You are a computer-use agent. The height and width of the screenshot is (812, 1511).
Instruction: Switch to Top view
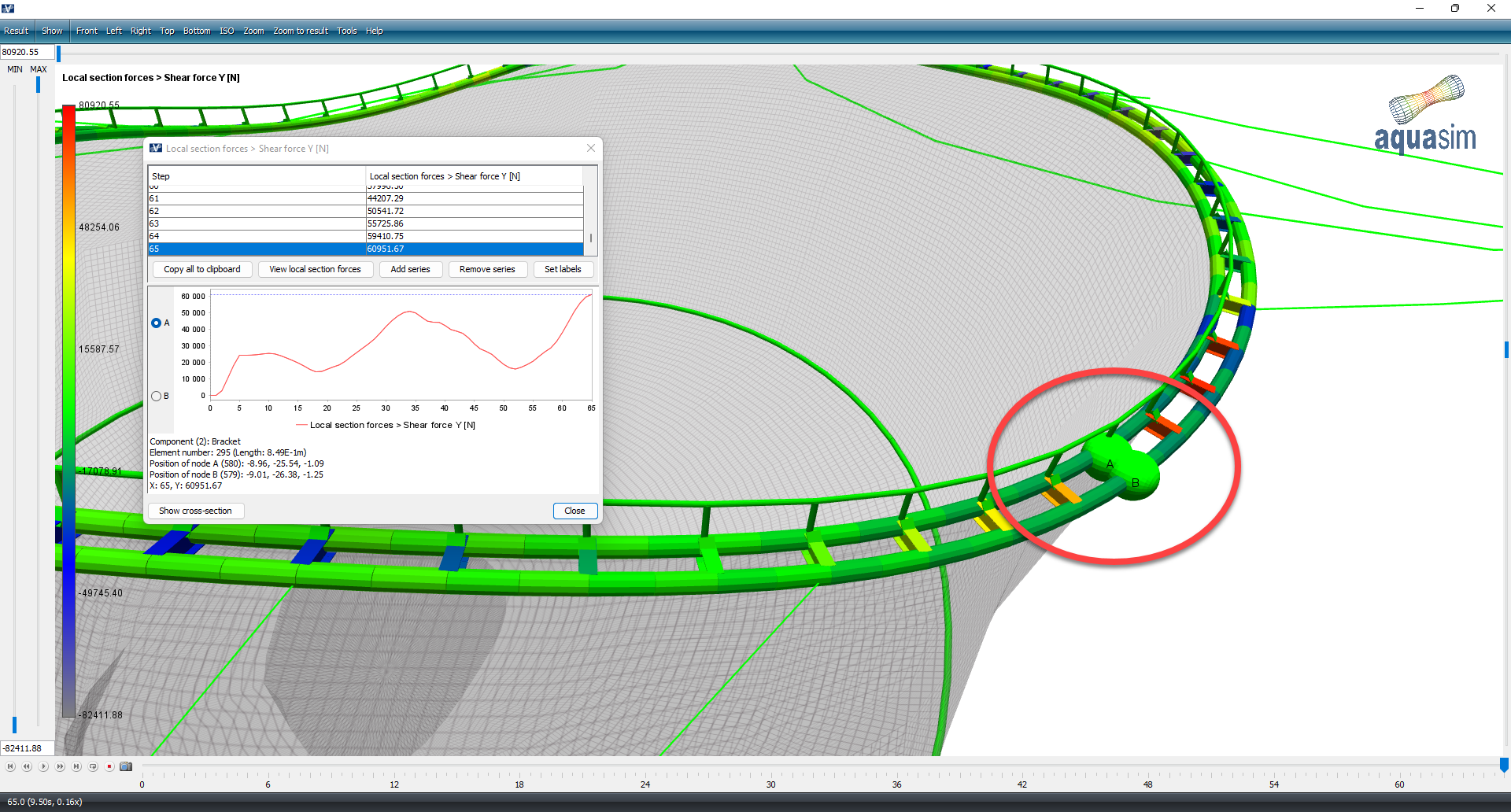click(x=167, y=31)
